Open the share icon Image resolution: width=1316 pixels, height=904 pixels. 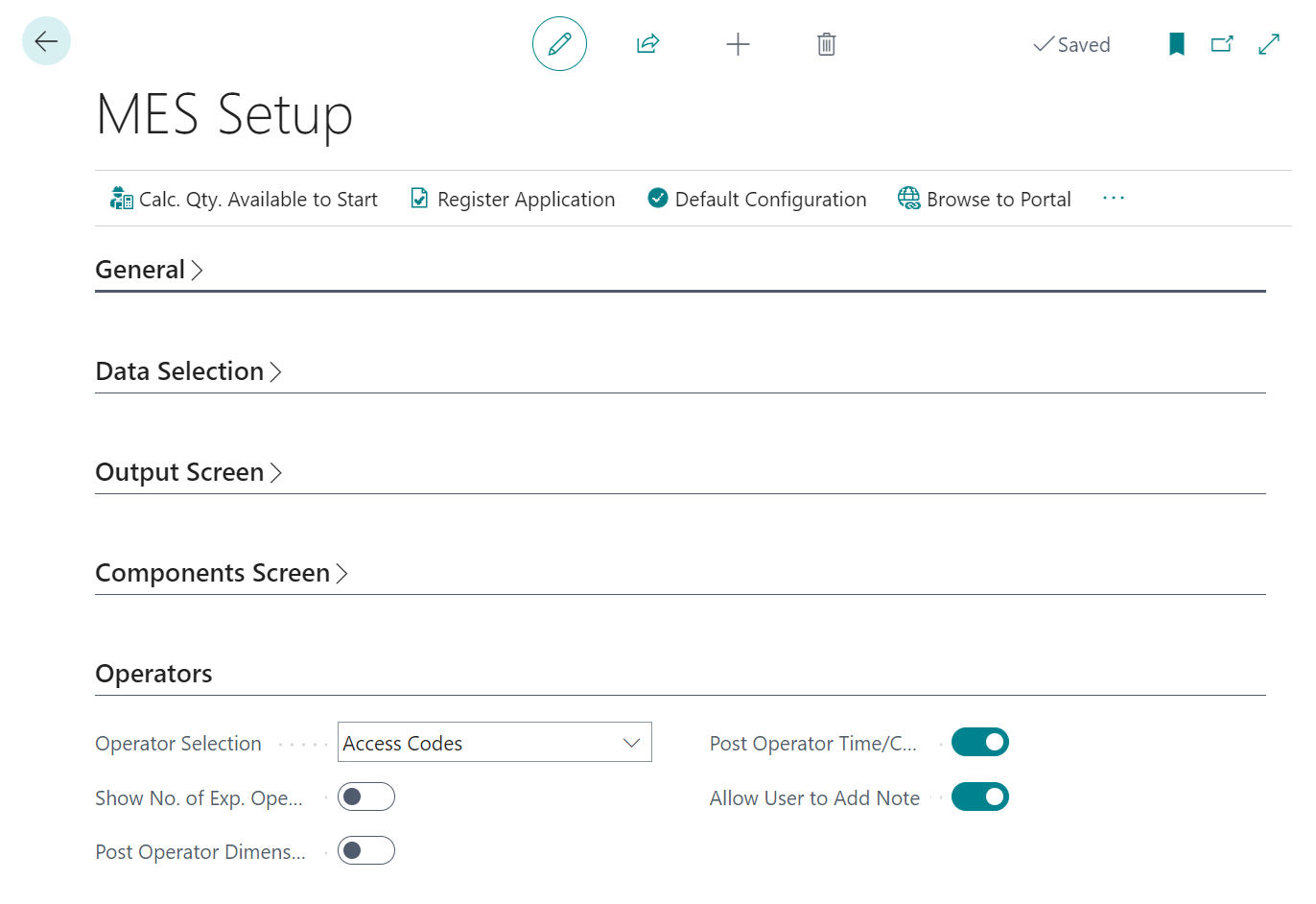click(648, 44)
